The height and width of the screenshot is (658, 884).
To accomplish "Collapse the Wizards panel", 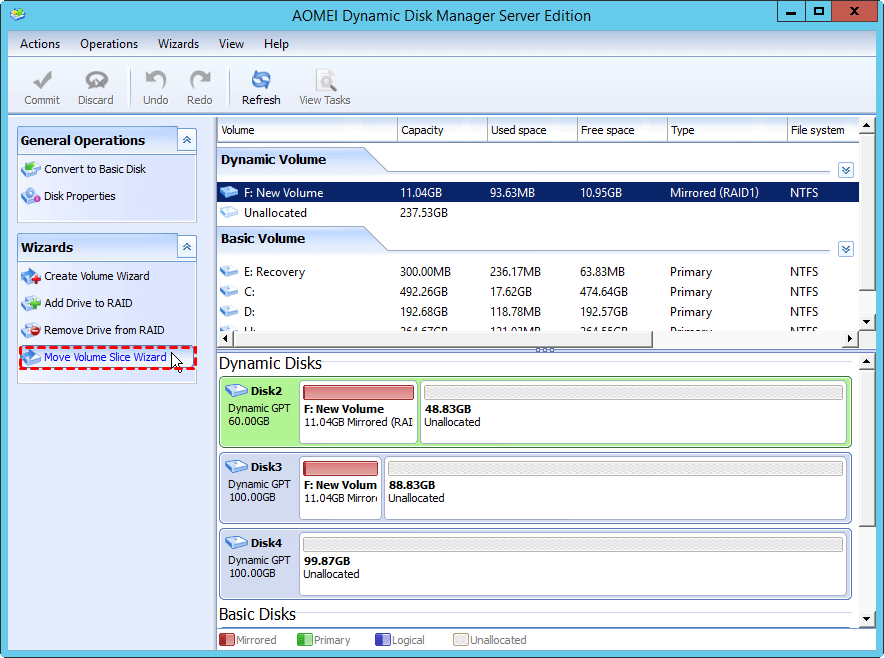I will click(x=187, y=247).
